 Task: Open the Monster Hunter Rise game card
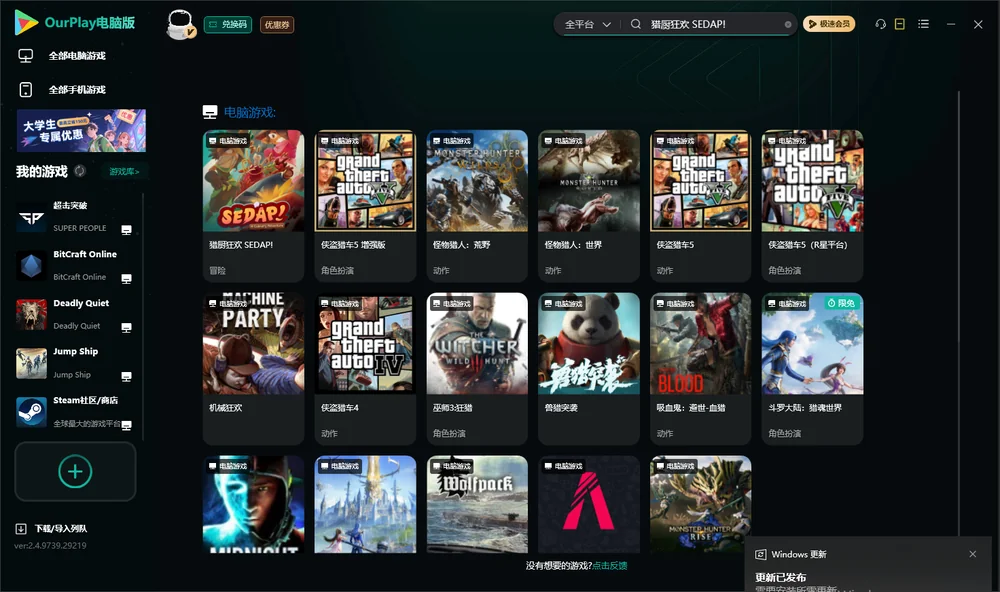[x=701, y=504]
